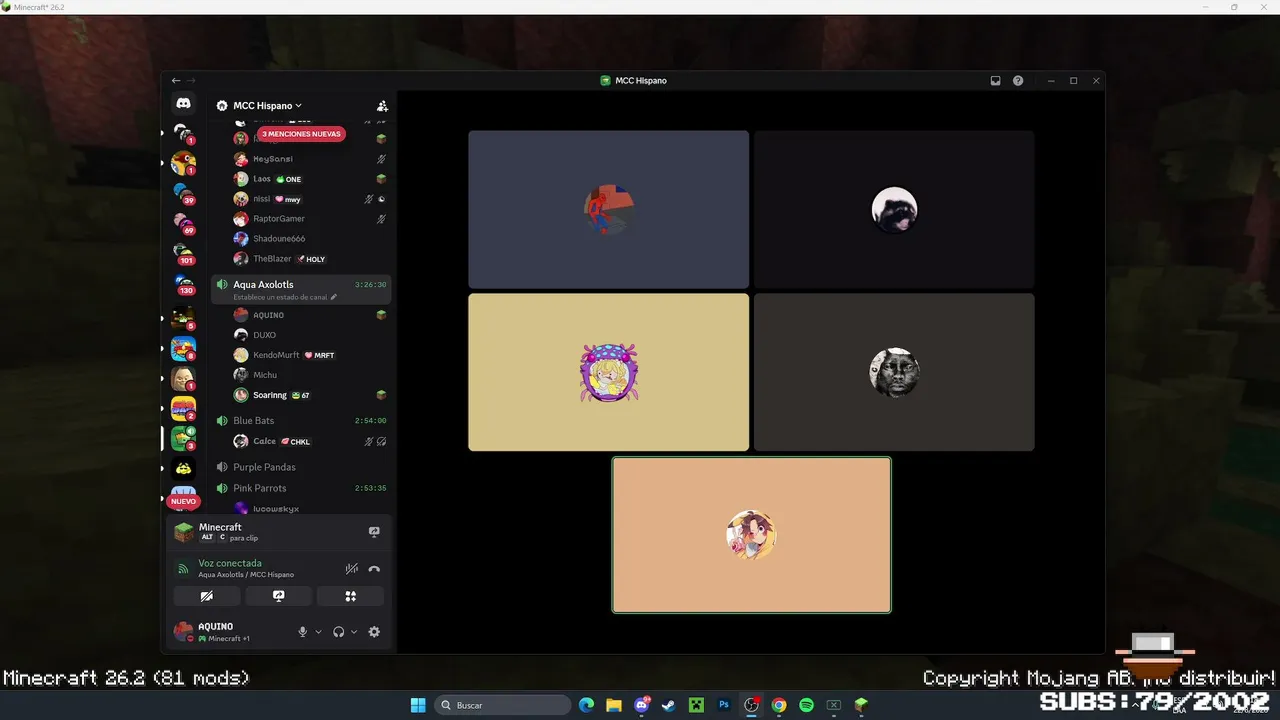This screenshot has height=720, width=1280.
Task: Click the share your screen button
Action: pos(278,596)
